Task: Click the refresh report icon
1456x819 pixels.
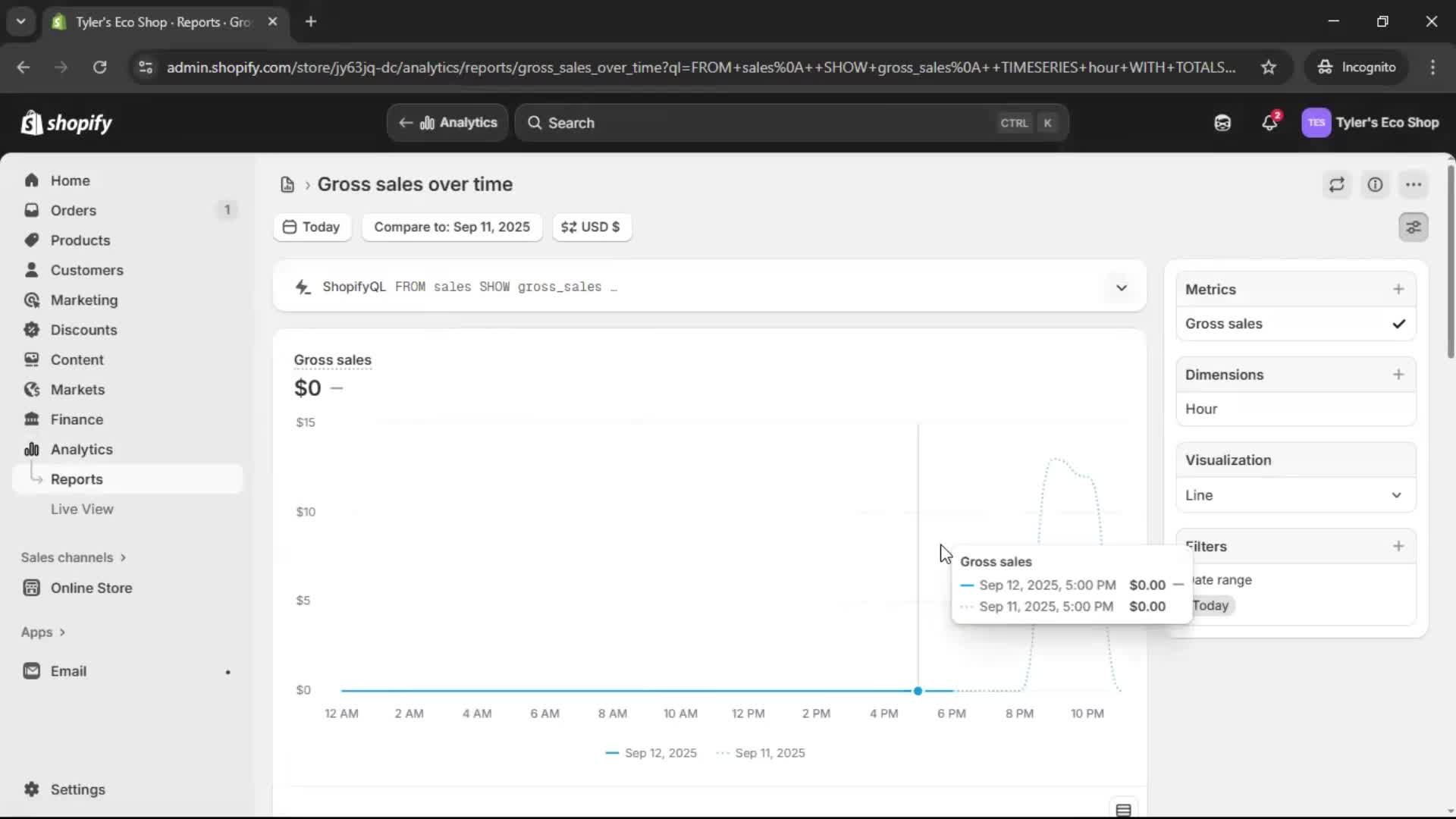Action: (1337, 184)
